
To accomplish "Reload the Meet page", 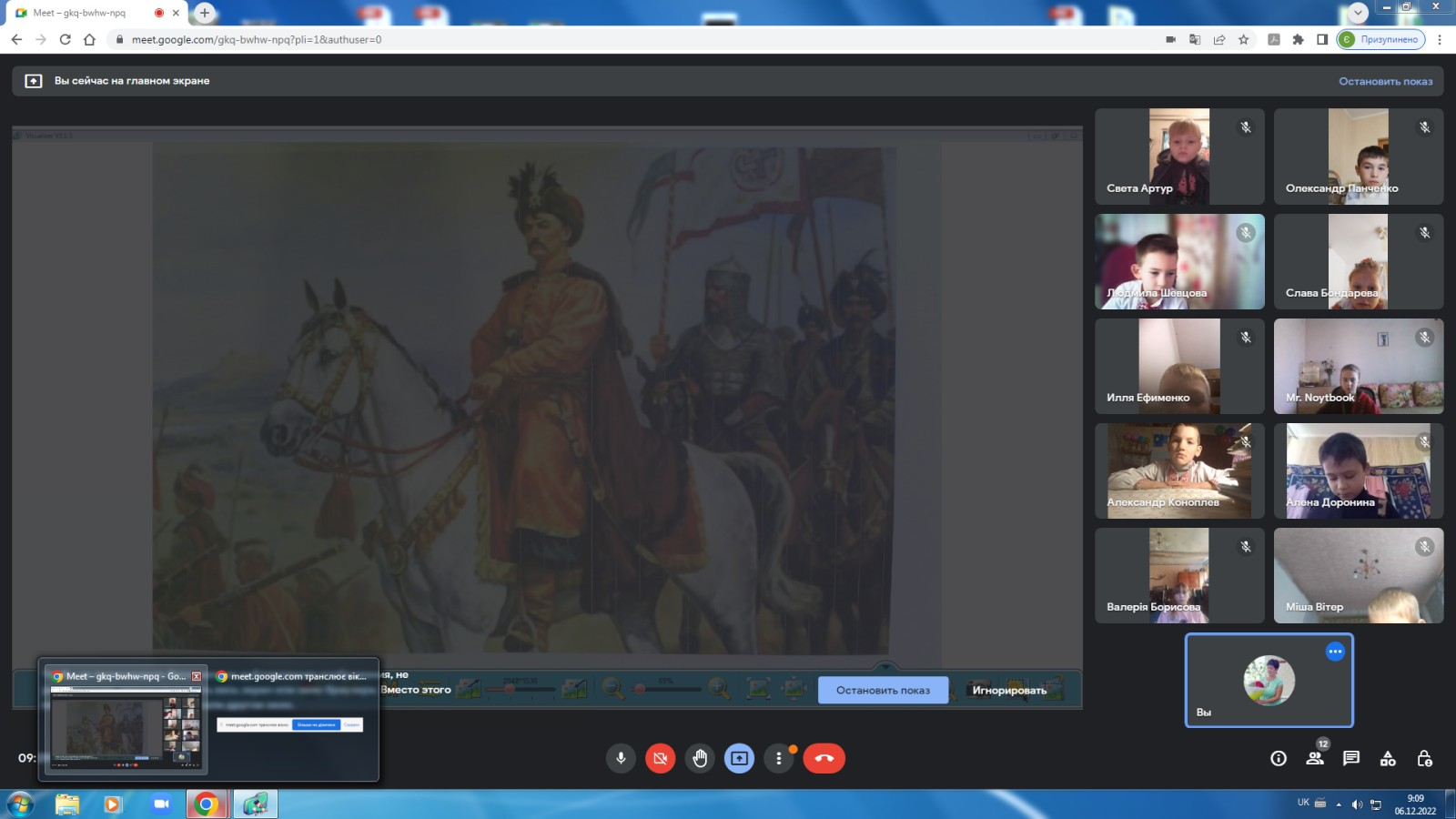I will click(65, 39).
